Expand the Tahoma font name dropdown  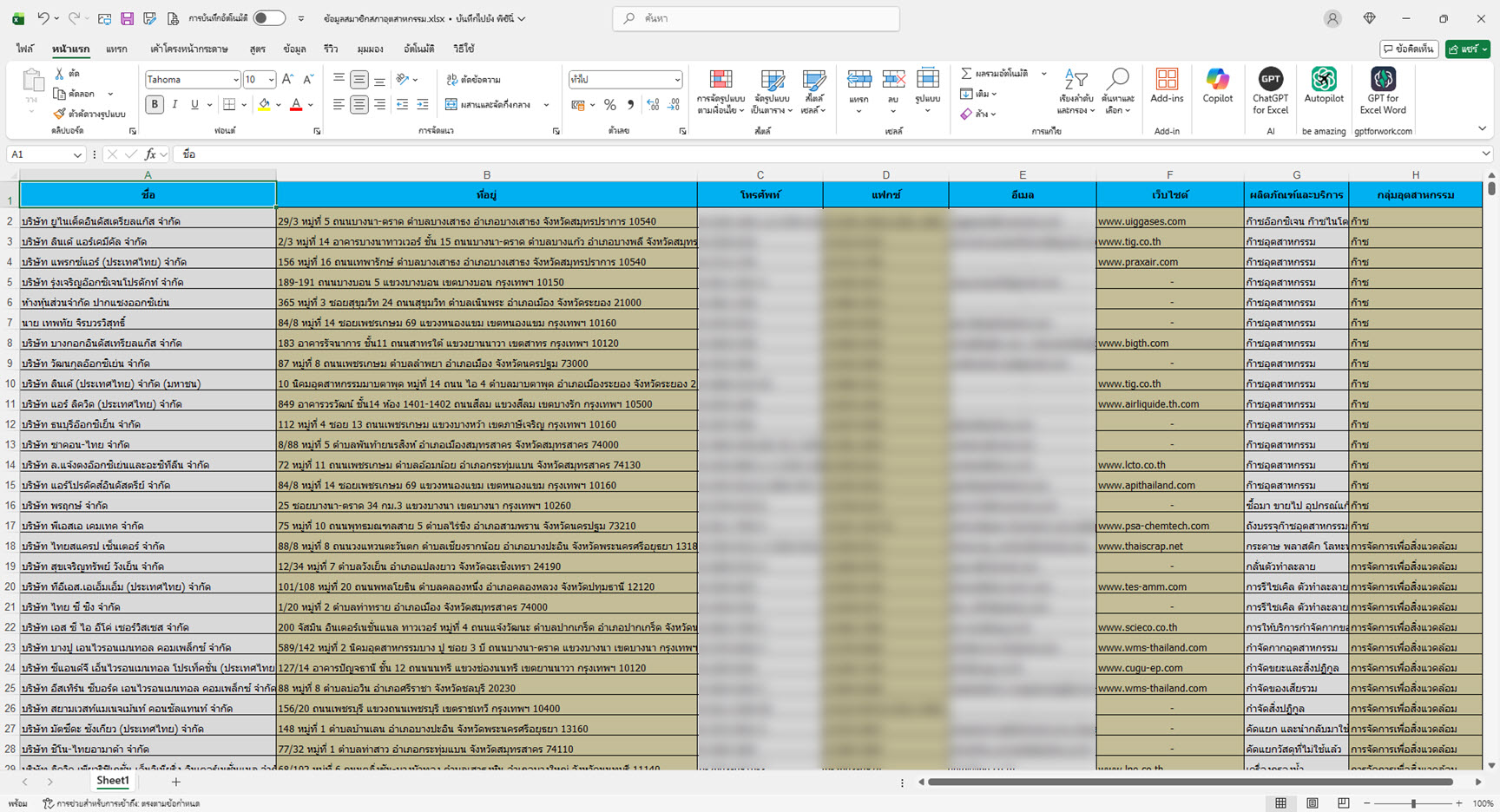tap(235, 80)
